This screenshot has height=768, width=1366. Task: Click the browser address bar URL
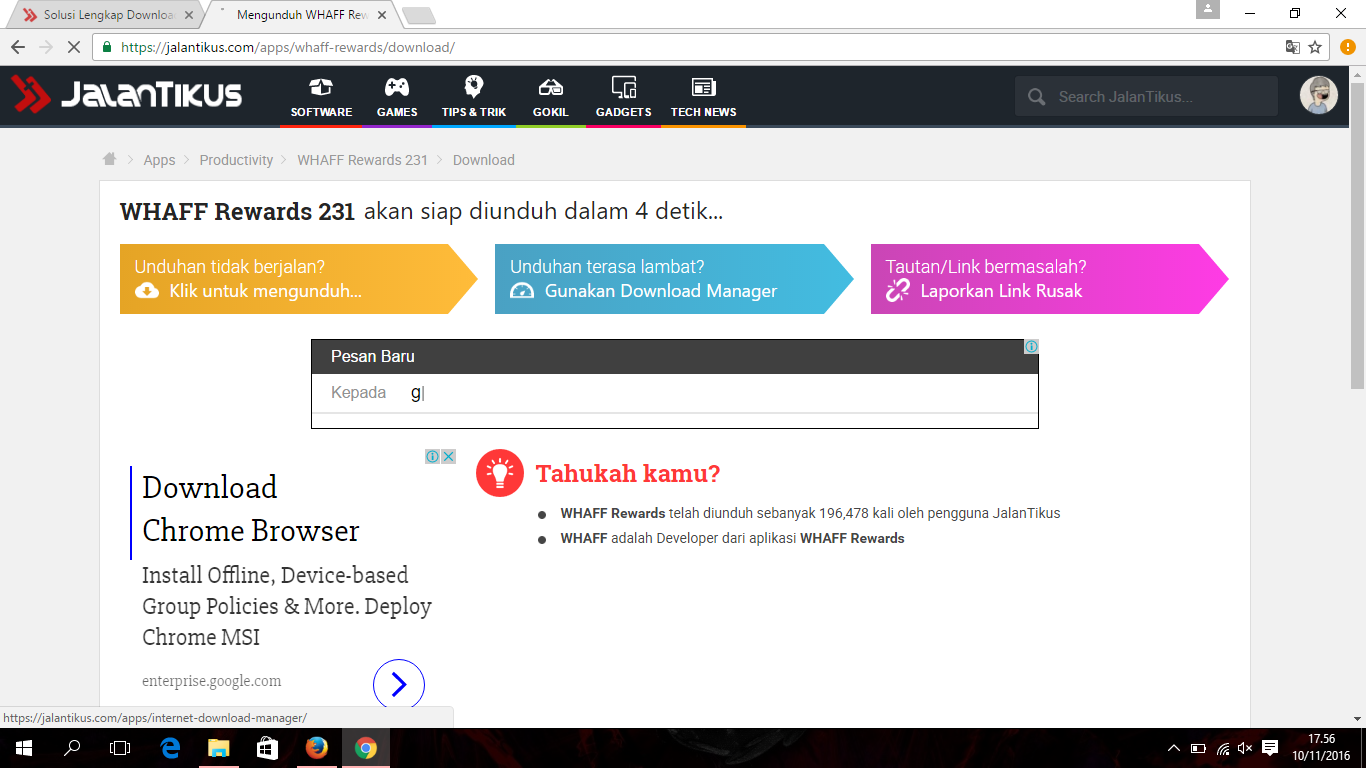coord(288,47)
